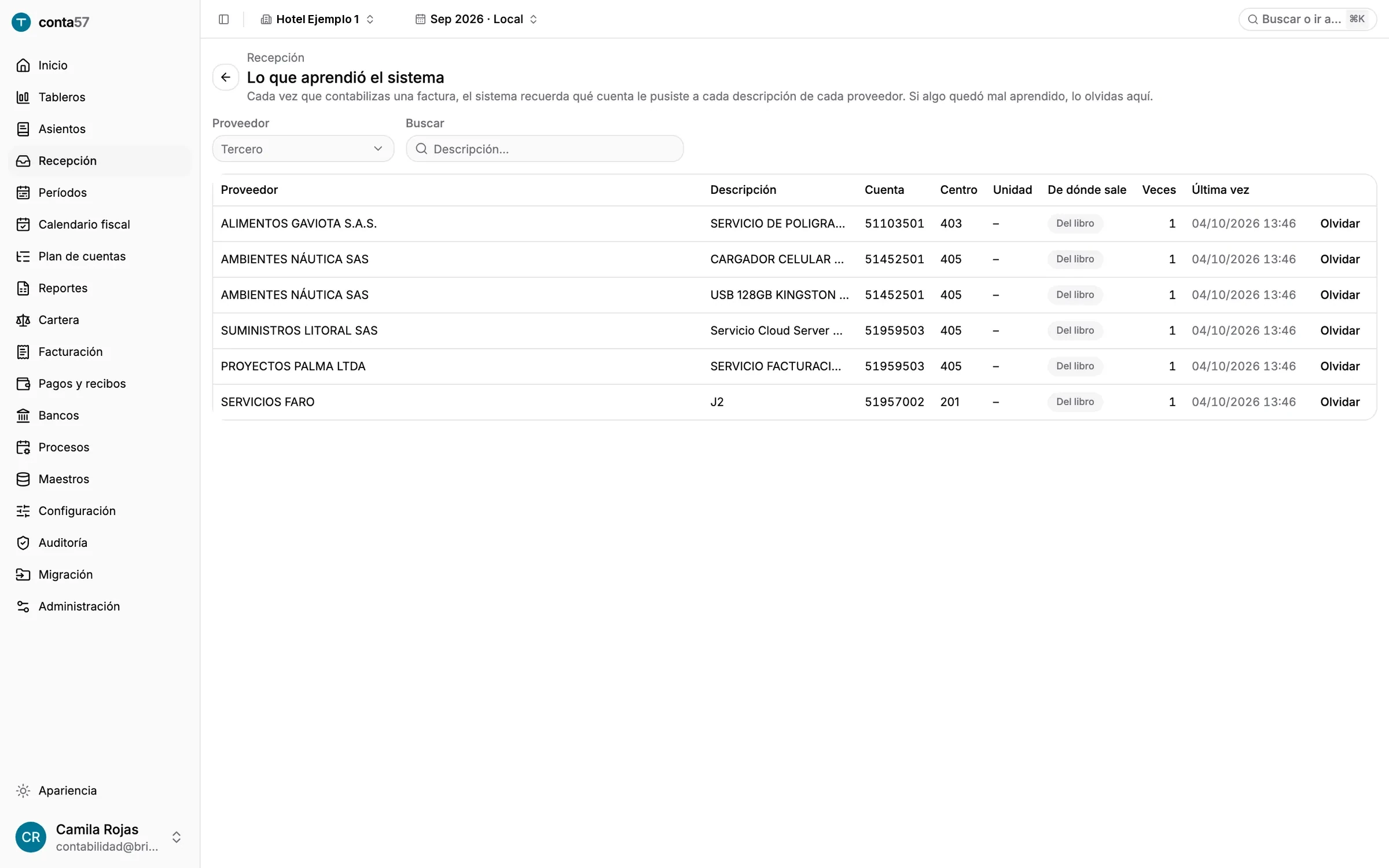Open Calendario fiscal icon

tap(23, 225)
